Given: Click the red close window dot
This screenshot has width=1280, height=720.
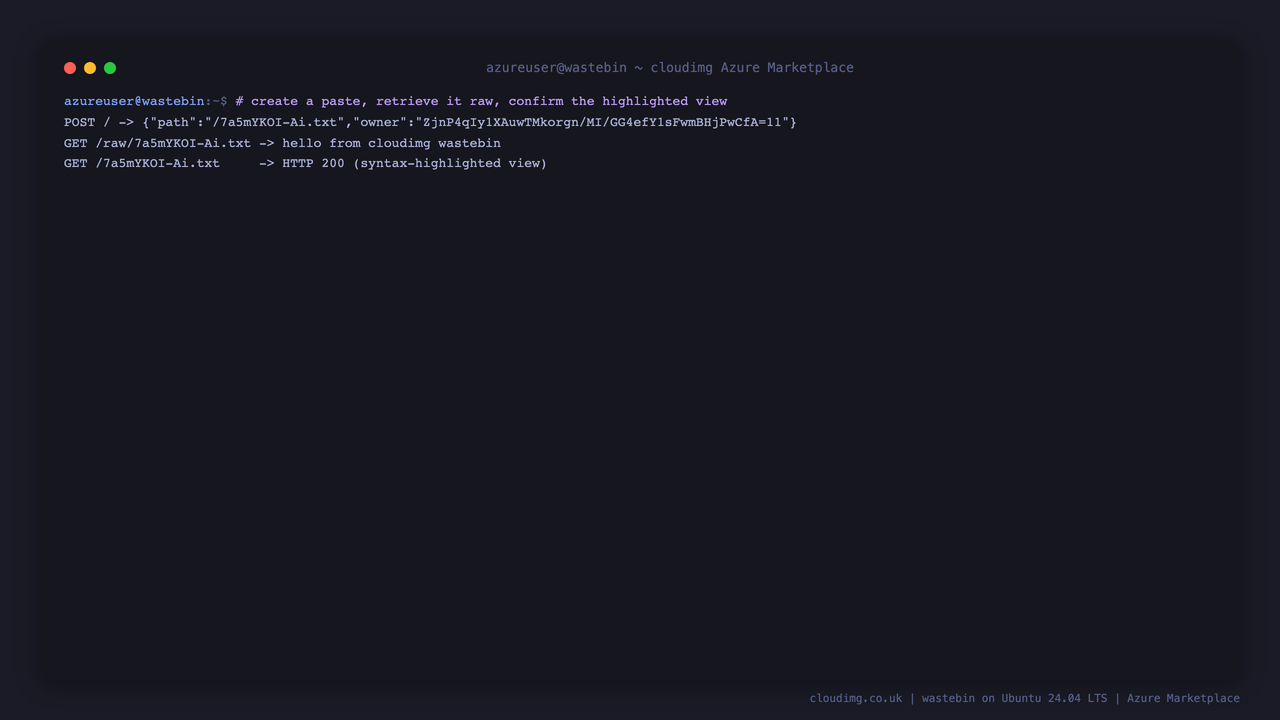Looking at the screenshot, I should pos(70,68).
